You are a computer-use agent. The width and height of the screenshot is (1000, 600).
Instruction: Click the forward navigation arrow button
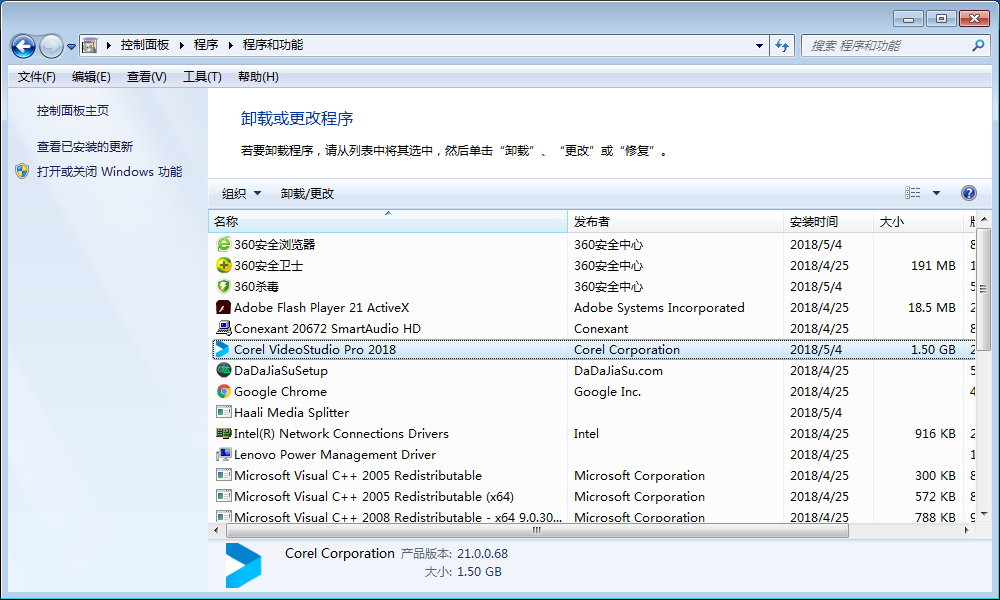click(x=51, y=46)
